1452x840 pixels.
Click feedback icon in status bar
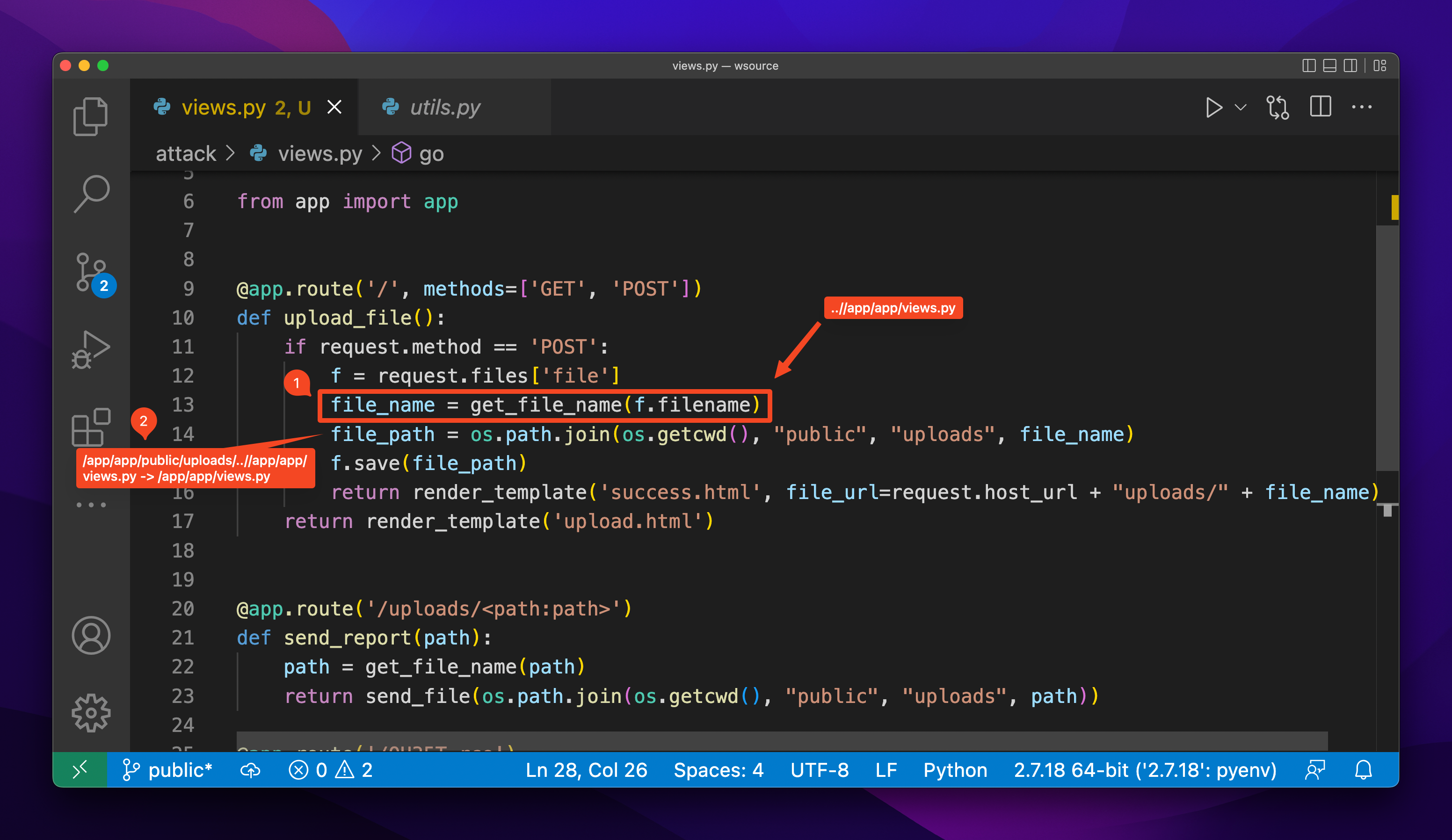(x=1315, y=770)
